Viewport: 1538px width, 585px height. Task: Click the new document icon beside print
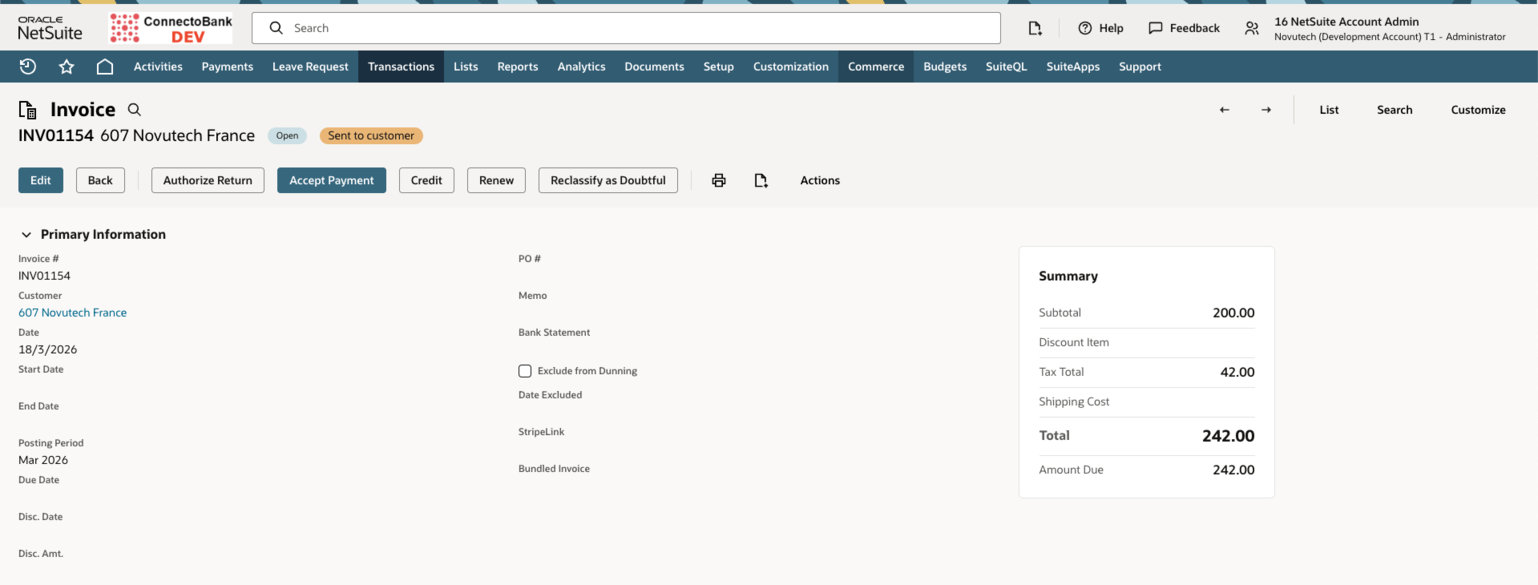coord(761,180)
